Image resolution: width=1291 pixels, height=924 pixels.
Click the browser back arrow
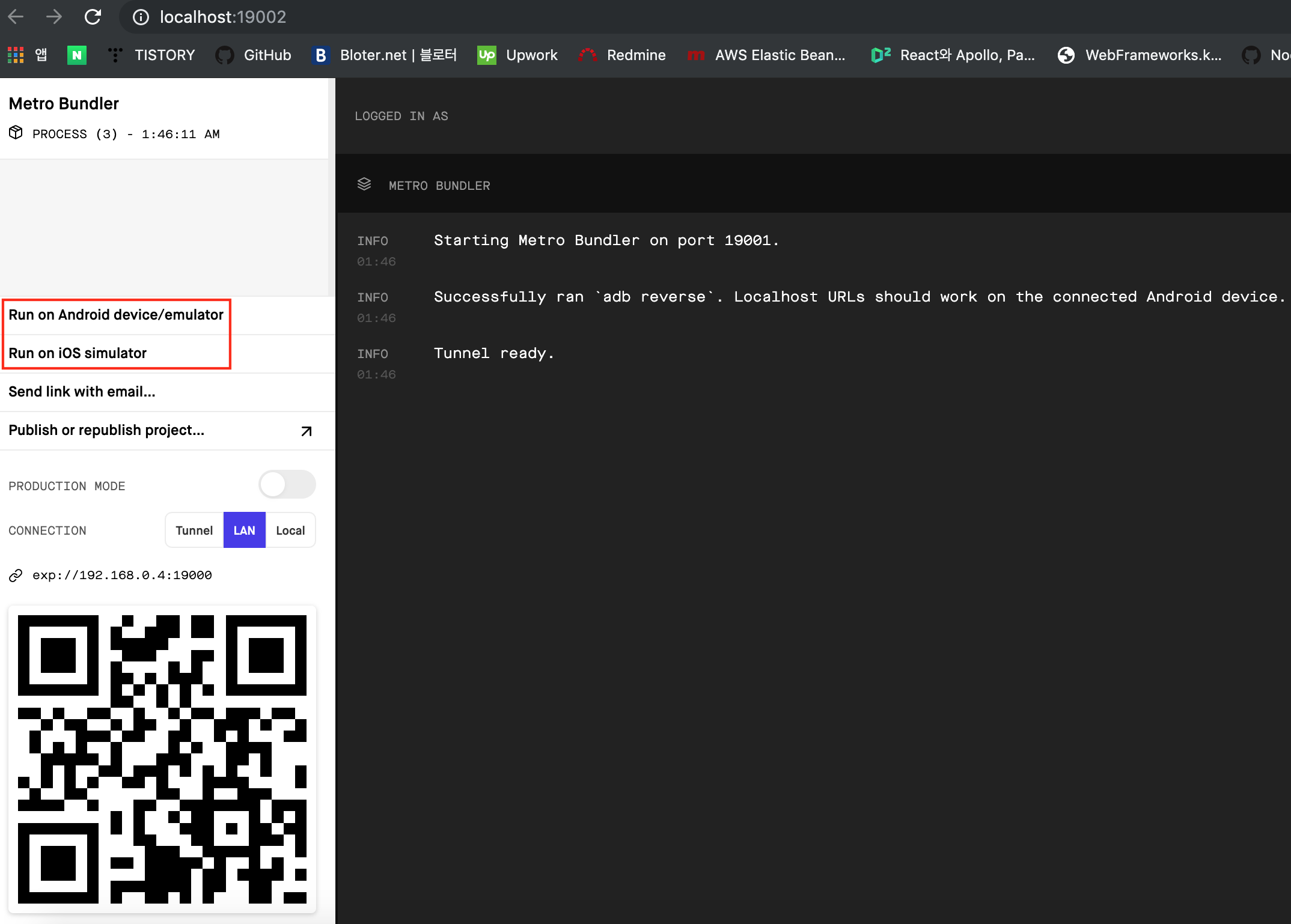point(16,17)
